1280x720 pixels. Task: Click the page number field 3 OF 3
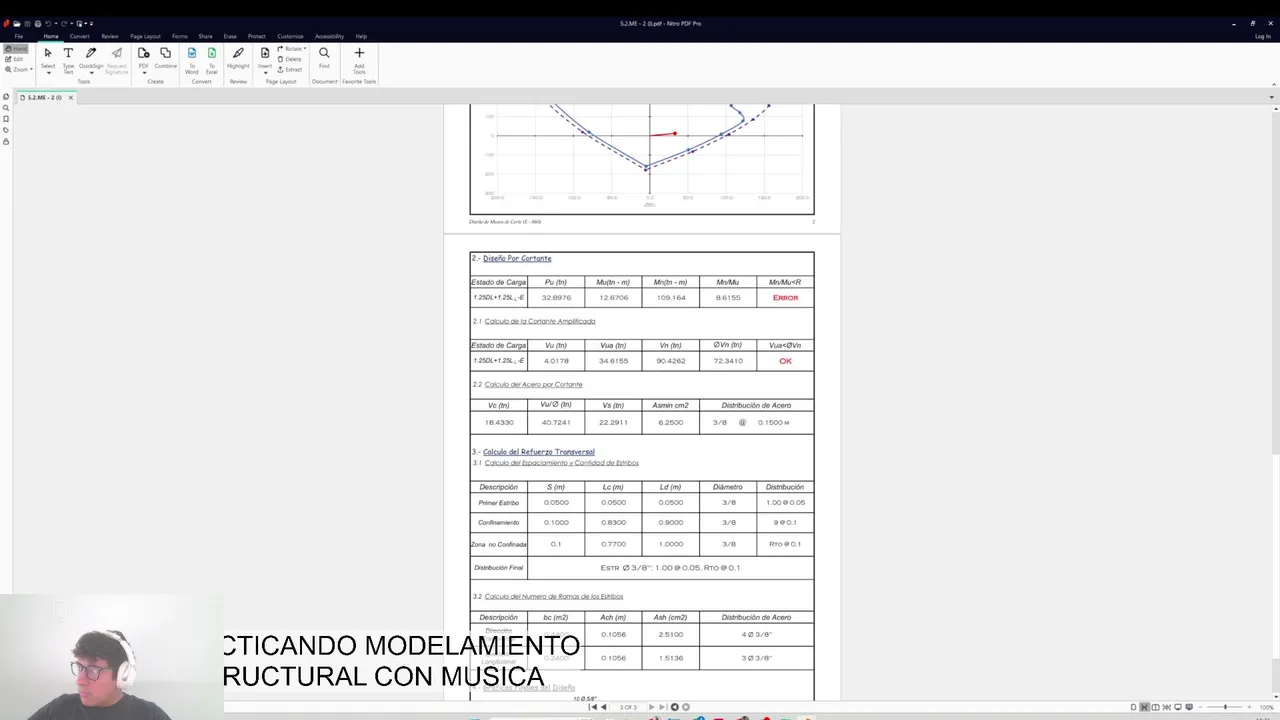(x=627, y=707)
